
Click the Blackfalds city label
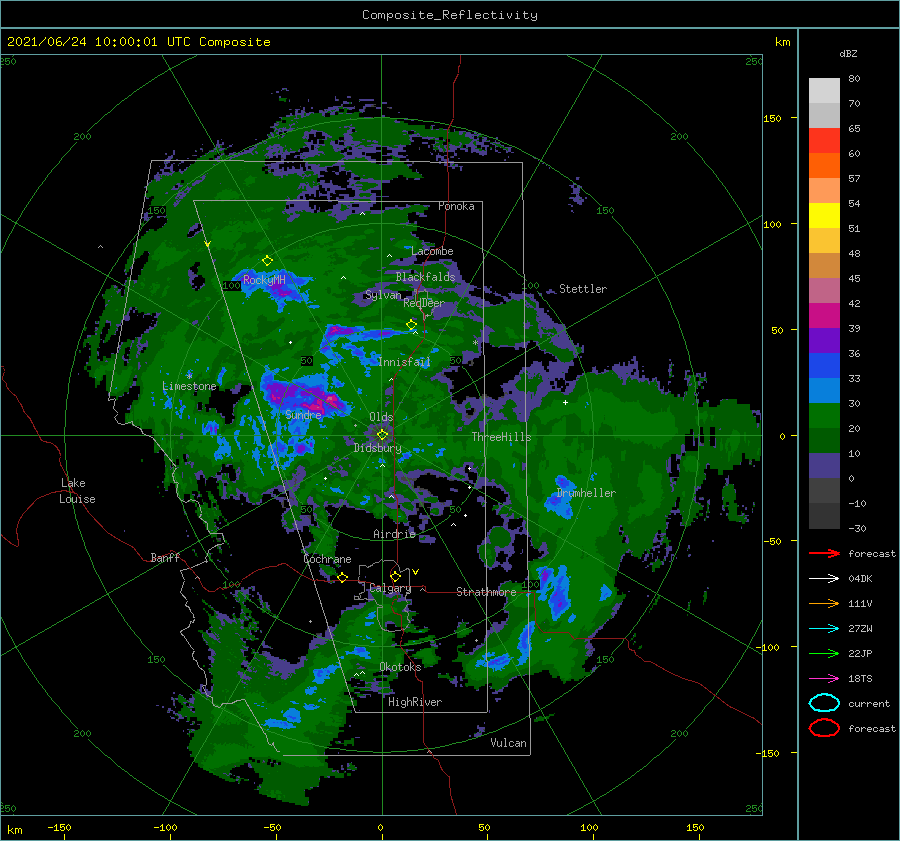point(425,277)
